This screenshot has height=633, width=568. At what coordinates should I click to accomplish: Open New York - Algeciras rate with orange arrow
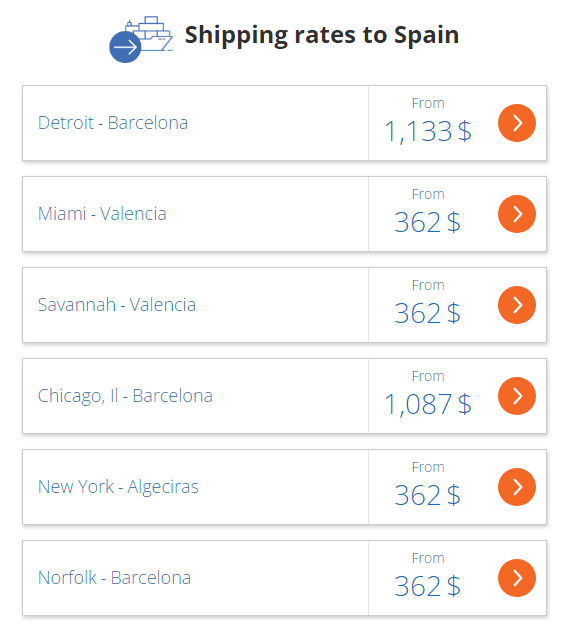(517, 487)
